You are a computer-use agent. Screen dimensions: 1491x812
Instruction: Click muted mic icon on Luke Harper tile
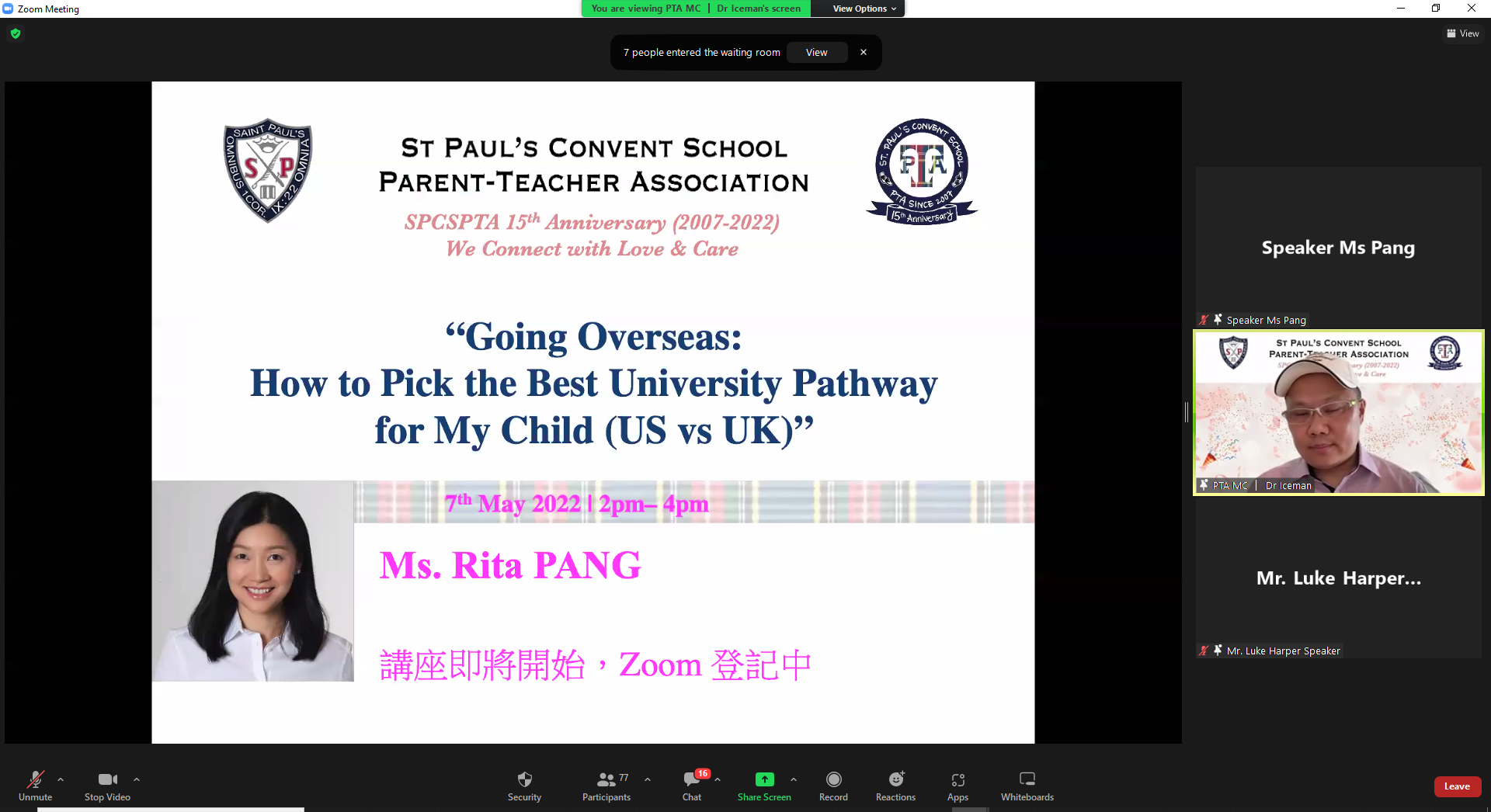click(x=1204, y=651)
